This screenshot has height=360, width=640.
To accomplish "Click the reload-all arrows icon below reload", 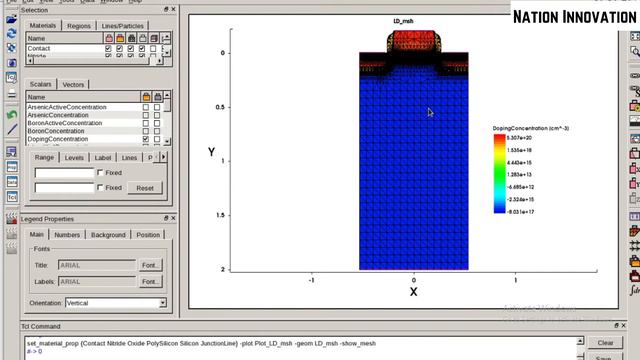I will point(11,48).
